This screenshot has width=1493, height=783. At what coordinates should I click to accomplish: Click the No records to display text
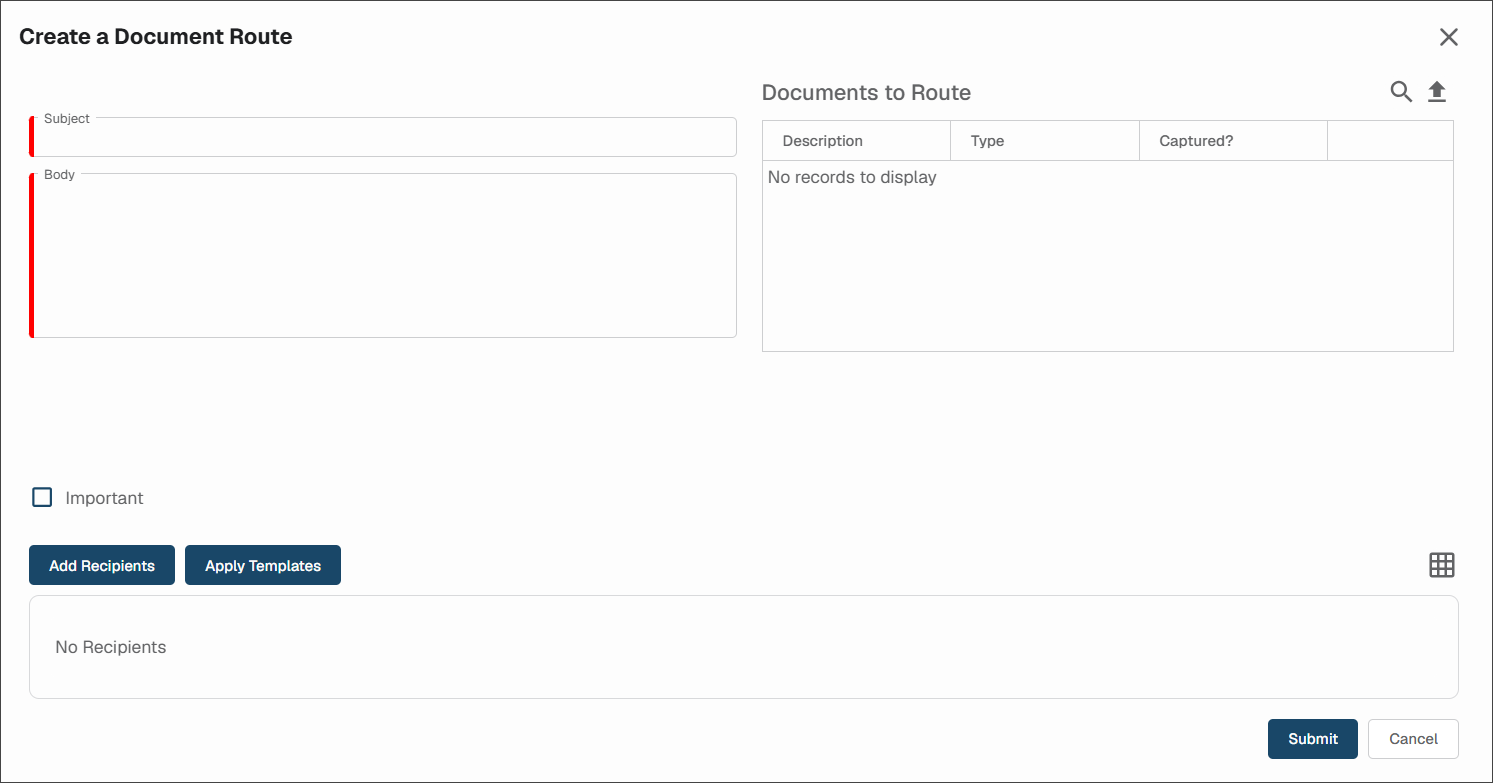(852, 177)
